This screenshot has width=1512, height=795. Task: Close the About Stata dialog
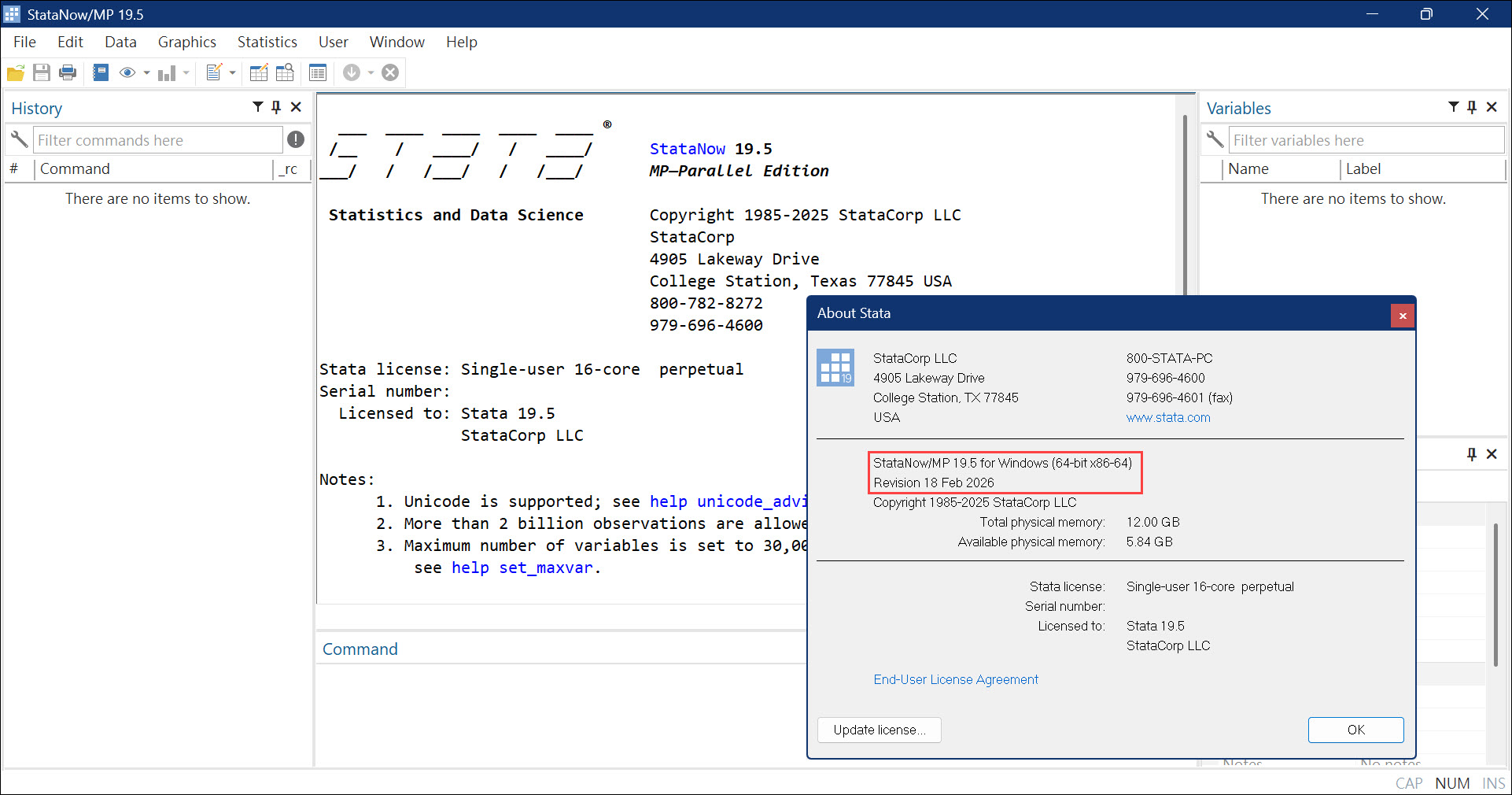pos(1403,316)
